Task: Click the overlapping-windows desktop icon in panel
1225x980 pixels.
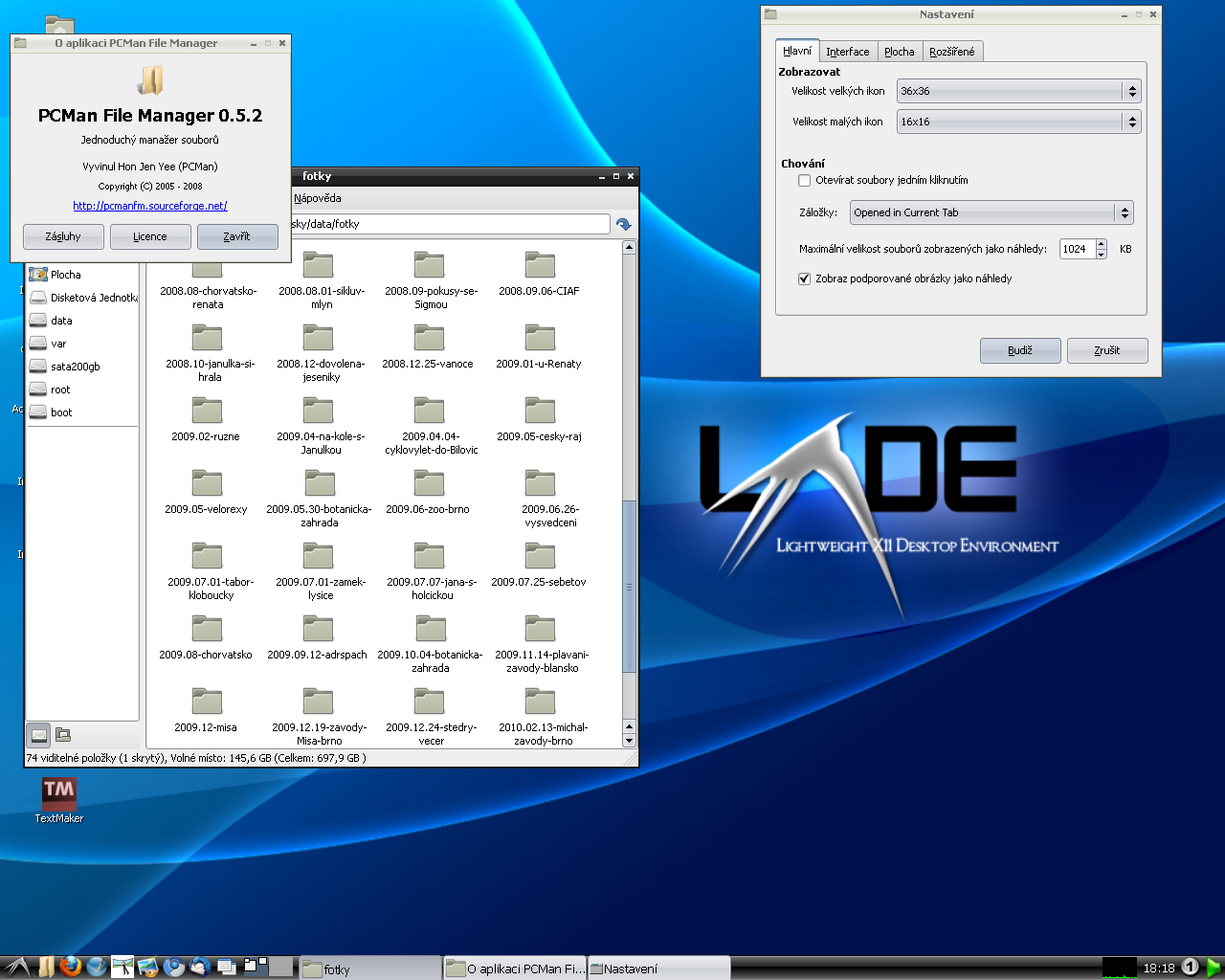Action: (x=227, y=968)
